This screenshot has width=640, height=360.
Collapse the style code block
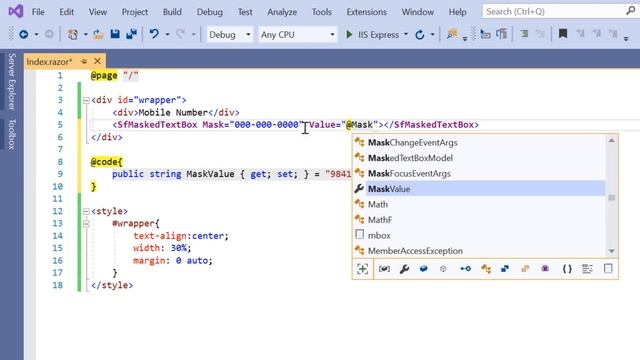(x=86, y=211)
